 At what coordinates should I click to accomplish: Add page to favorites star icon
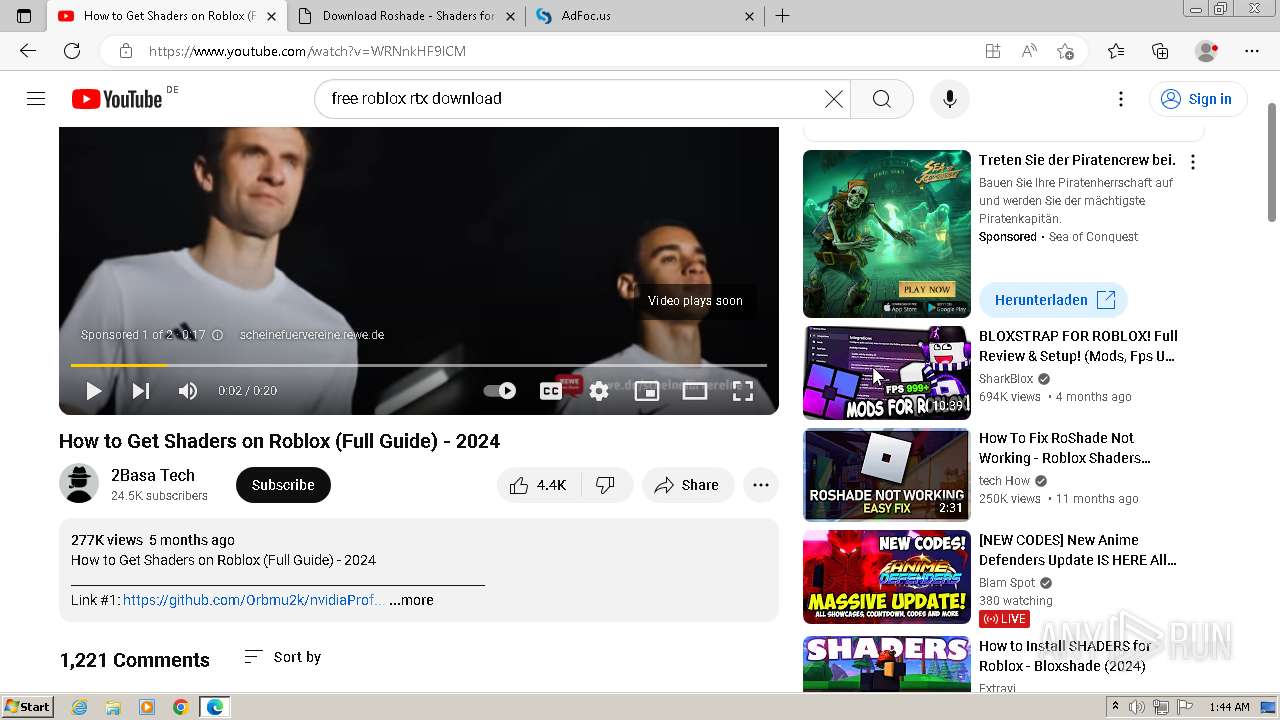[1065, 51]
